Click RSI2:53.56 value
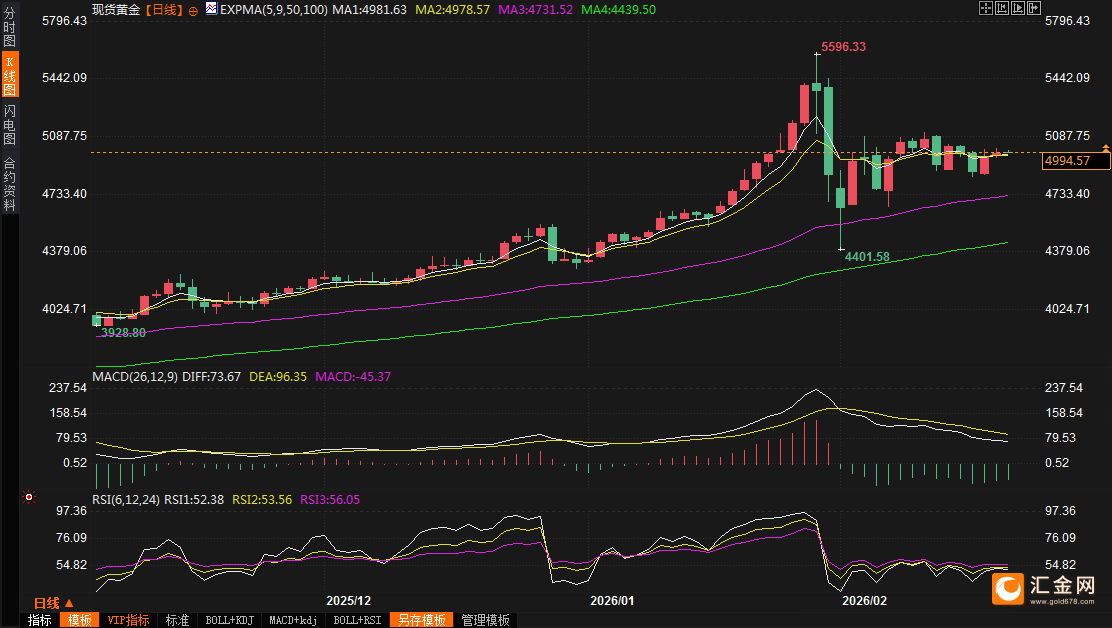Viewport: 1112px width, 628px height. point(262,500)
